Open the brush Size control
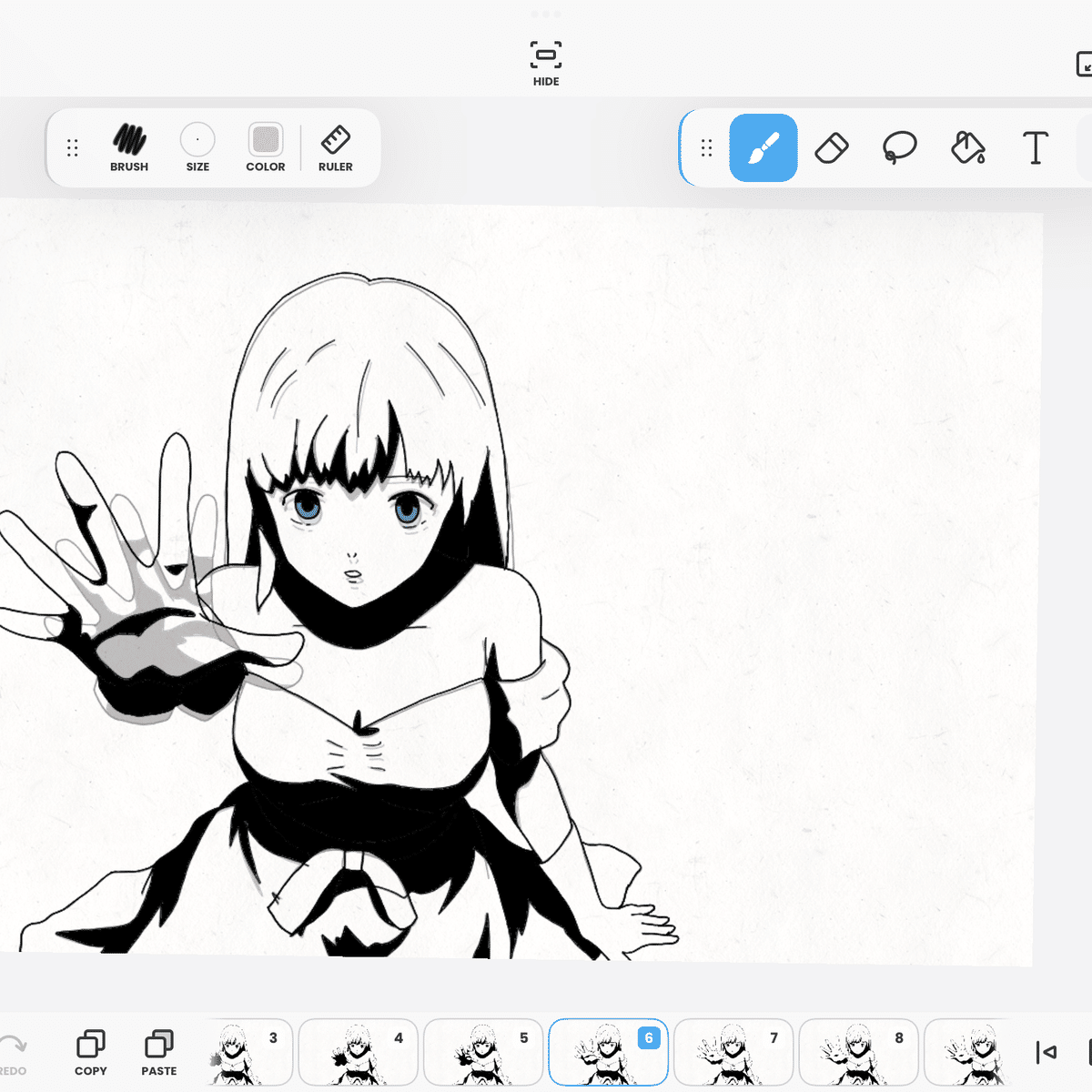This screenshot has width=1092, height=1092. (197, 147)
